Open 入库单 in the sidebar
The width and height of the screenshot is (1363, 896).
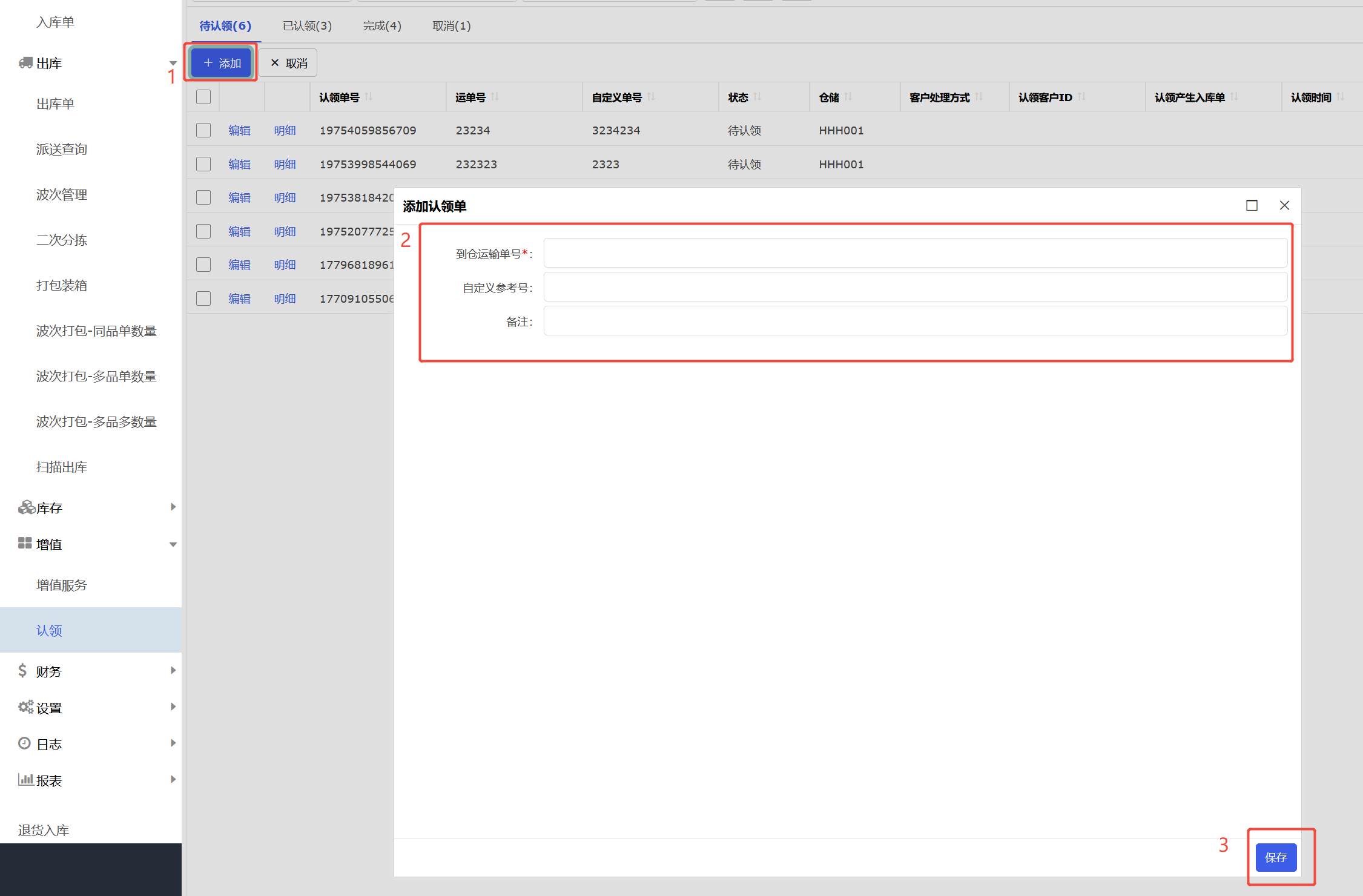click(55, 22)
